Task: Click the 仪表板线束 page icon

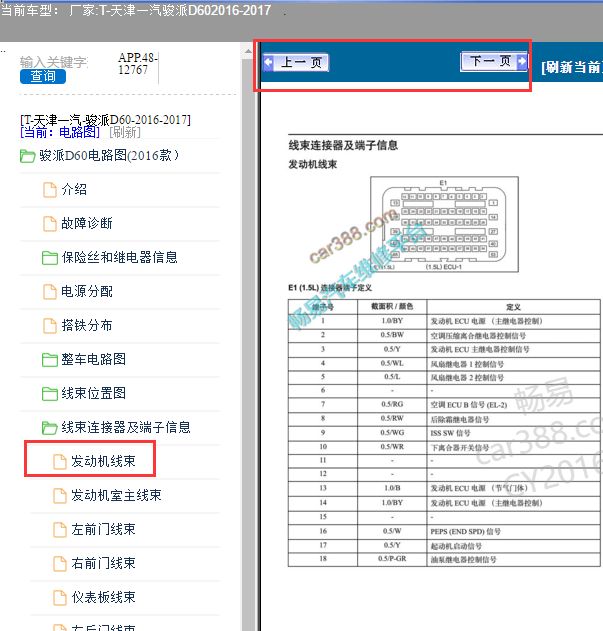Action: [x=60, y=598]
